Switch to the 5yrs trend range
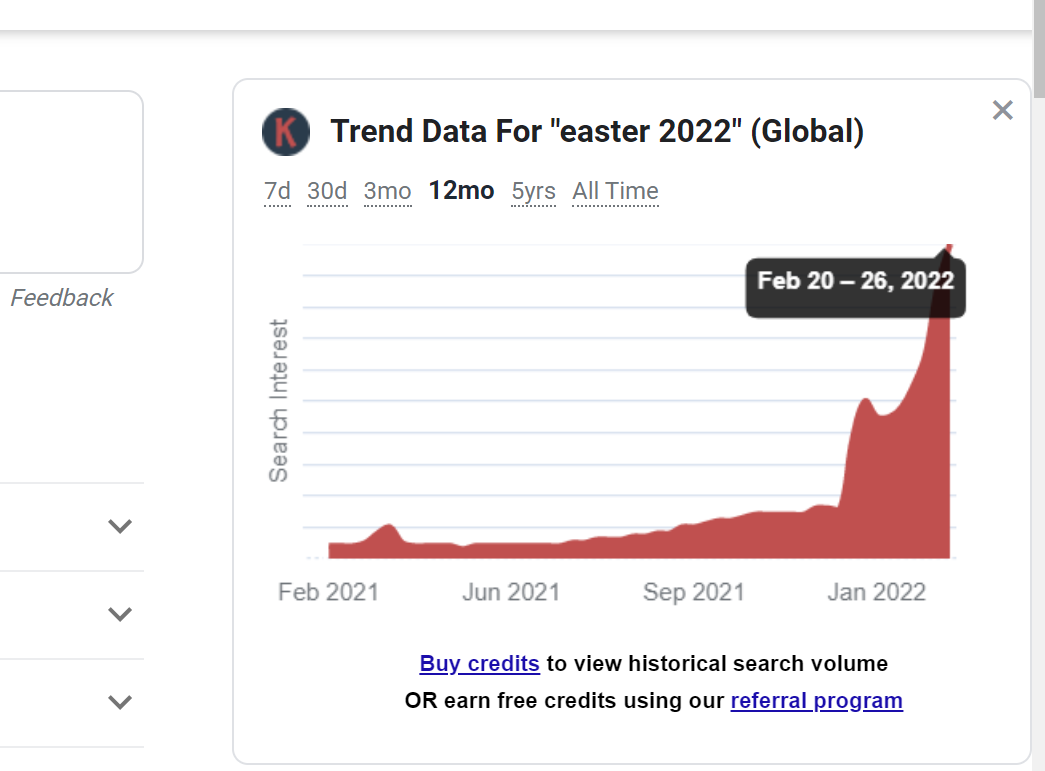Viewport: 1045px width, 771px height. (533, 191)
